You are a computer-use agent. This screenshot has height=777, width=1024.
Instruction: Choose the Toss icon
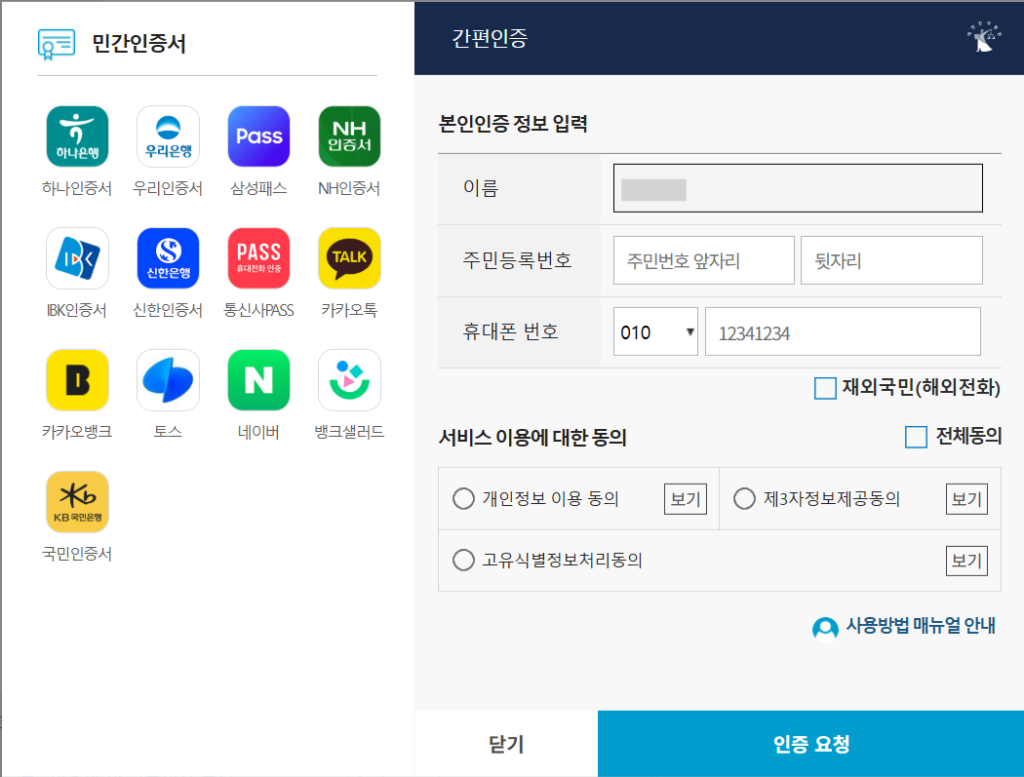pos(168,380)
